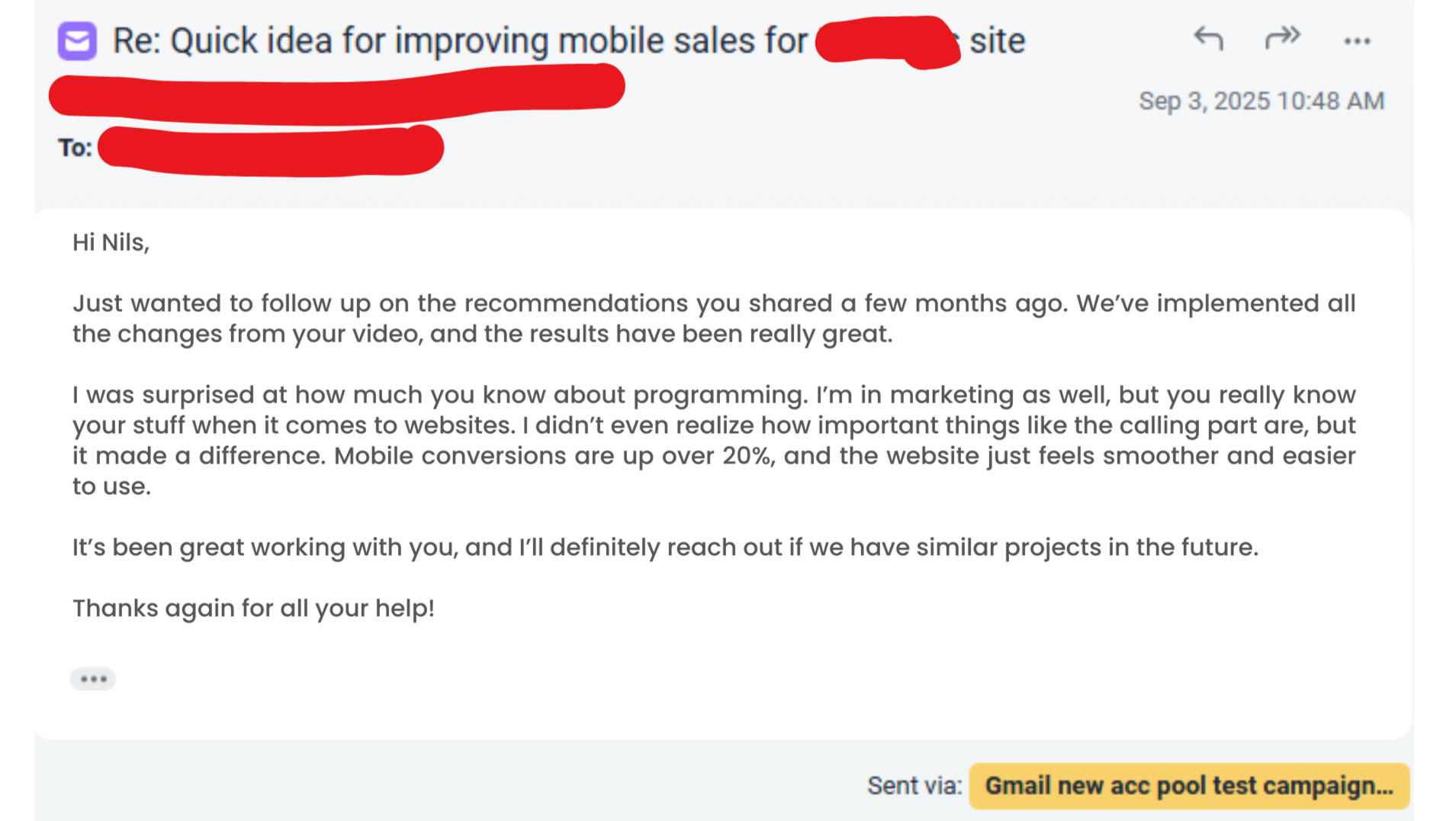Select the redacted sender line below subject
The image size is (1456, 821).
click(336, 95)
